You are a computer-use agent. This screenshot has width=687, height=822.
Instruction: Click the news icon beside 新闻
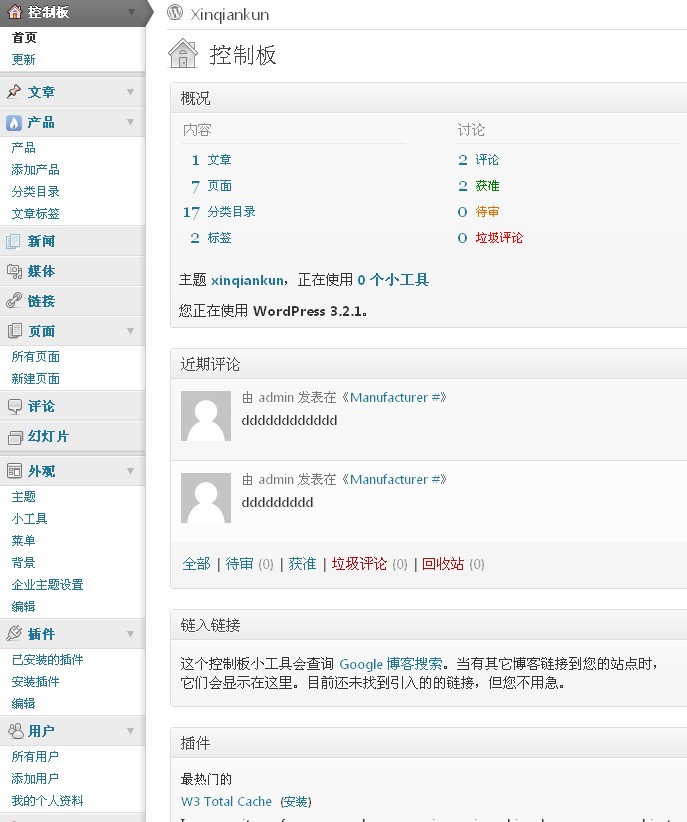(14, 241)
